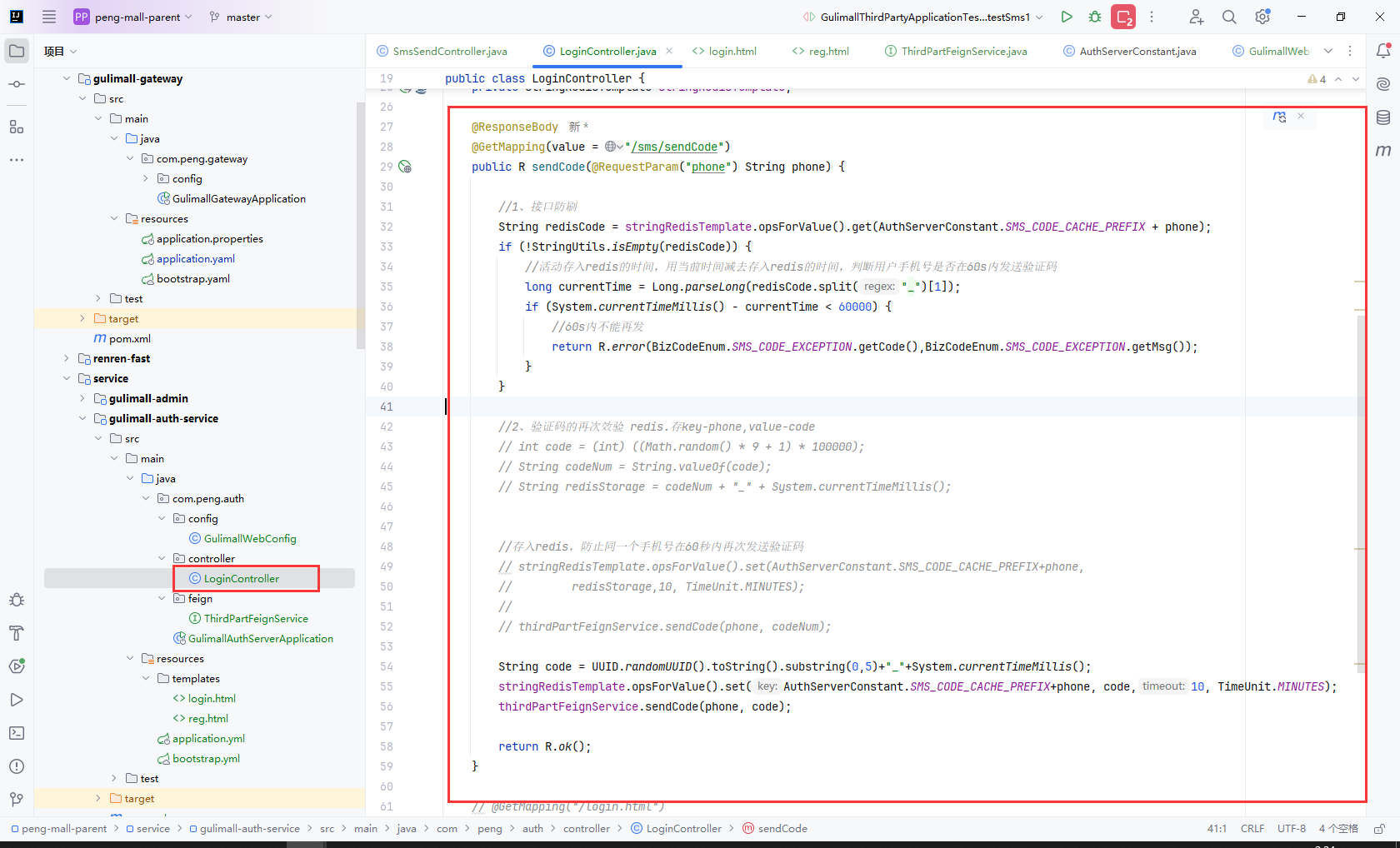Show more tool windows ellipsis

tap(17, 159)
